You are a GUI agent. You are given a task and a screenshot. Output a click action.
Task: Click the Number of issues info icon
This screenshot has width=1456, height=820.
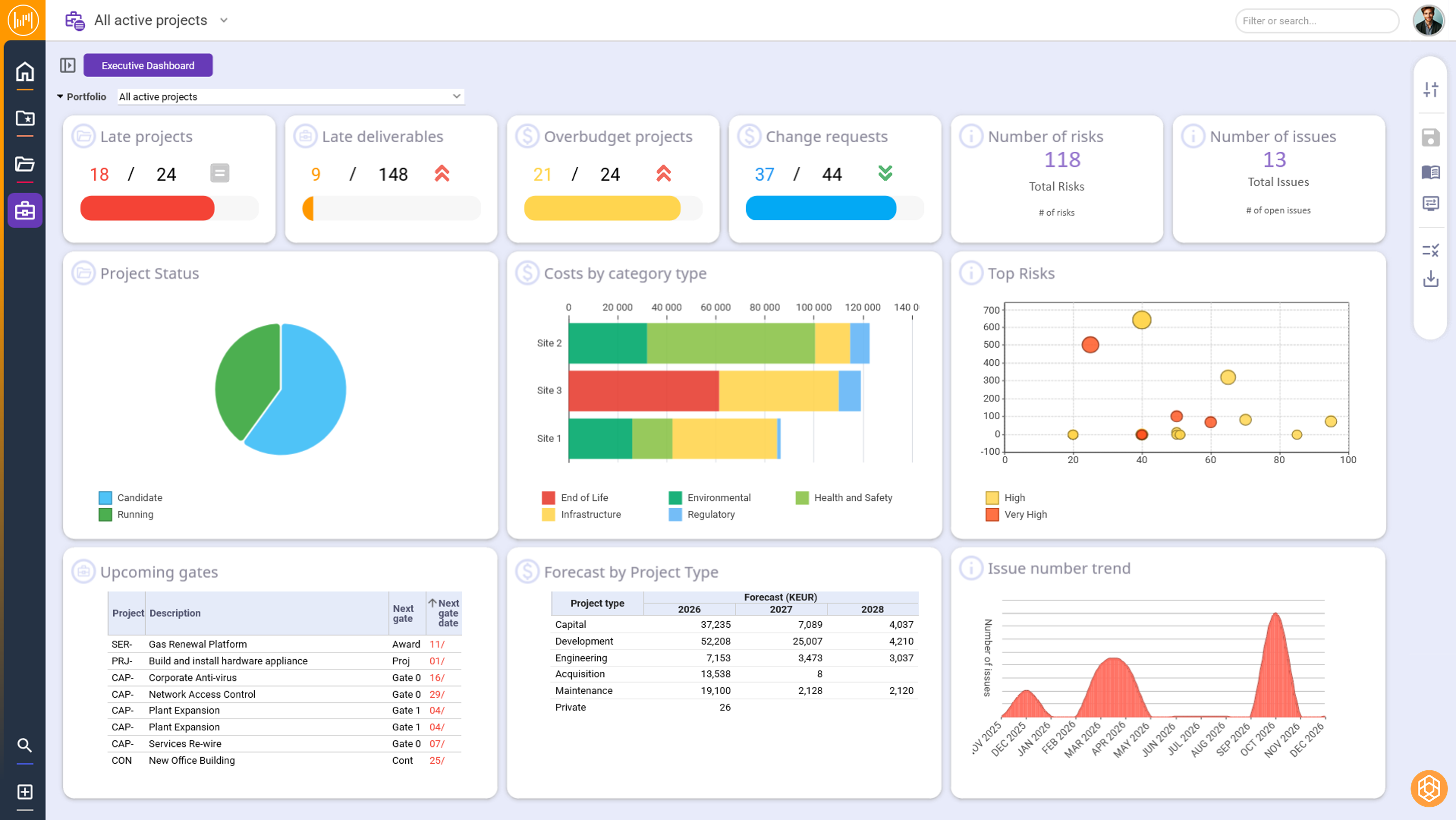coord(1193,136)
